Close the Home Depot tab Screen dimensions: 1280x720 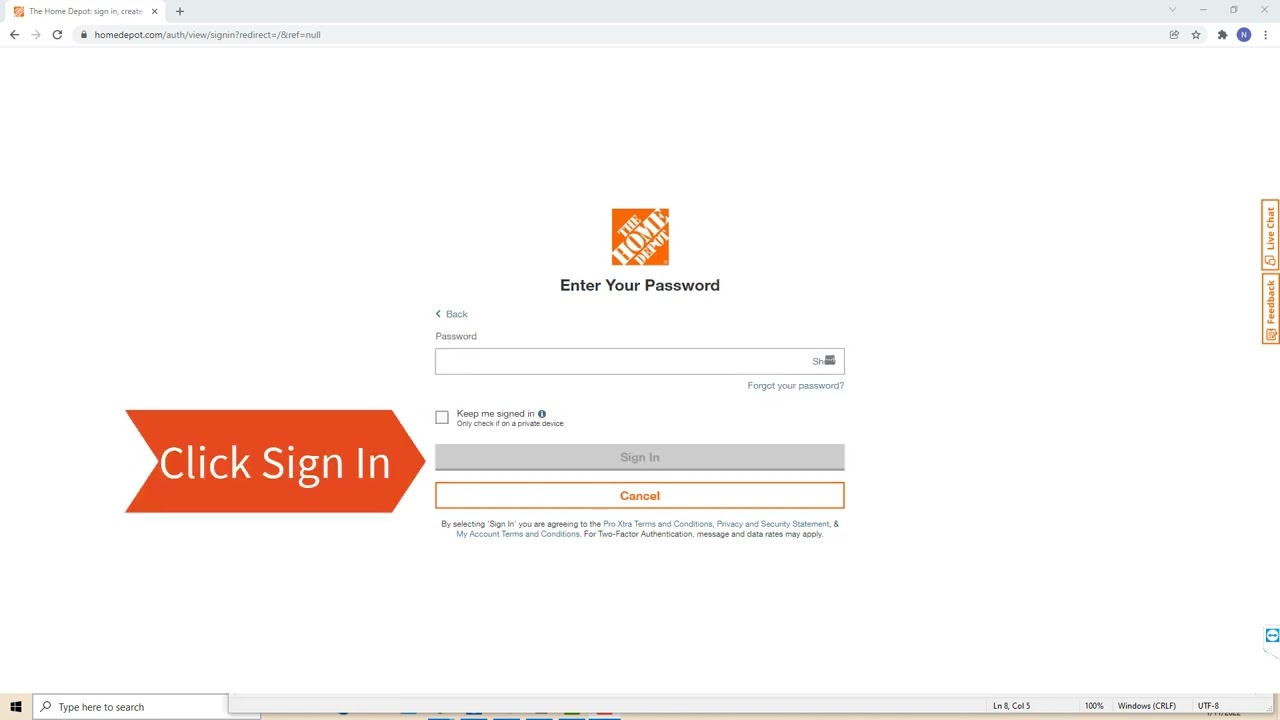click(155, 11)
